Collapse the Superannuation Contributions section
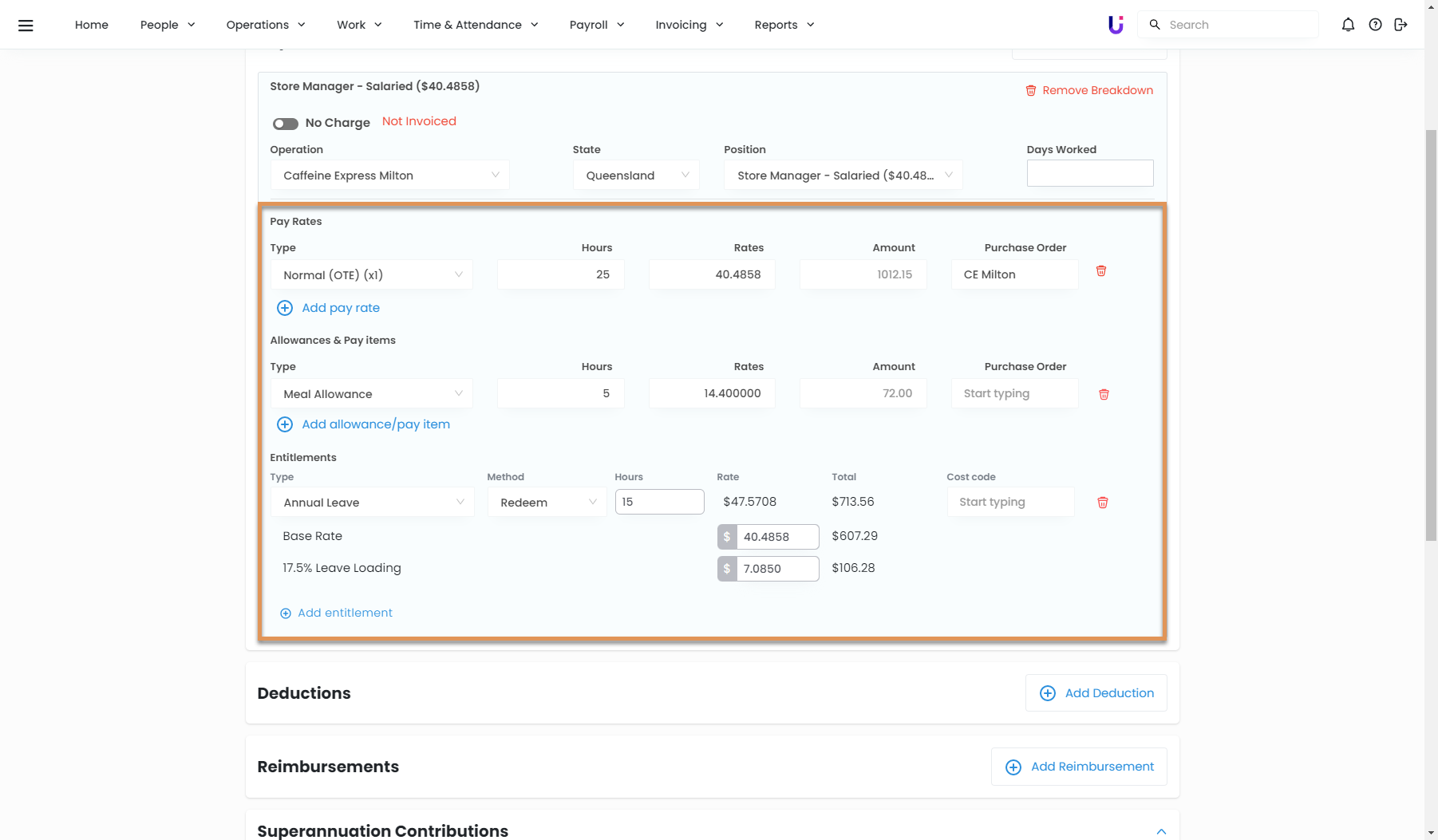This screenshot has width=1438, height=840. (1161, 831)
